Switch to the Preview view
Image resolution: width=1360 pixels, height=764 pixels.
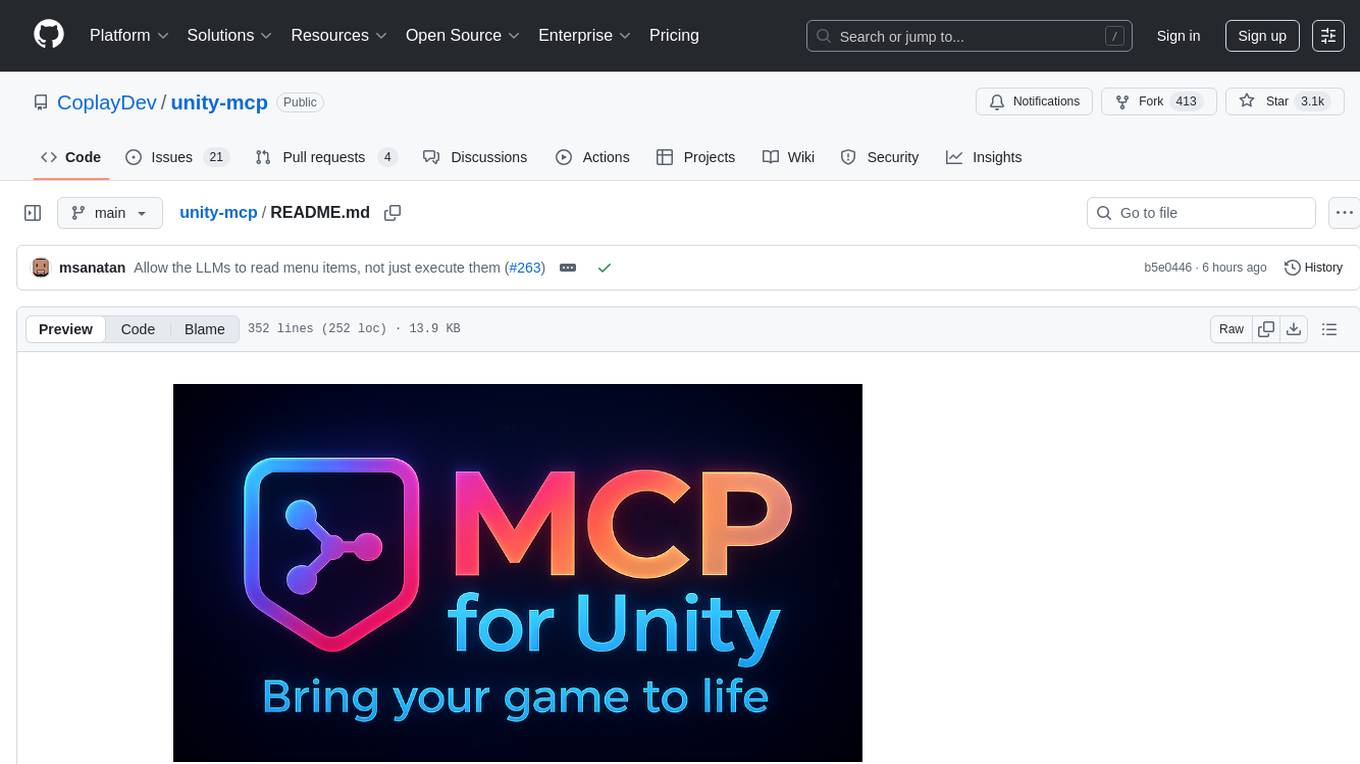click(66, 329)
